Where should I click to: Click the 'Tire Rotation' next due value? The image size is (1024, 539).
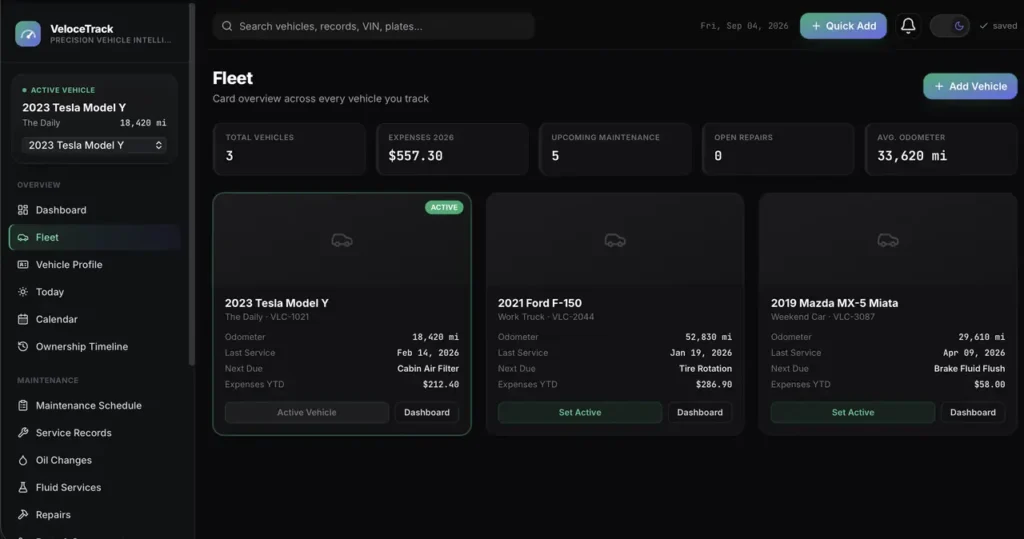point(705,368)
